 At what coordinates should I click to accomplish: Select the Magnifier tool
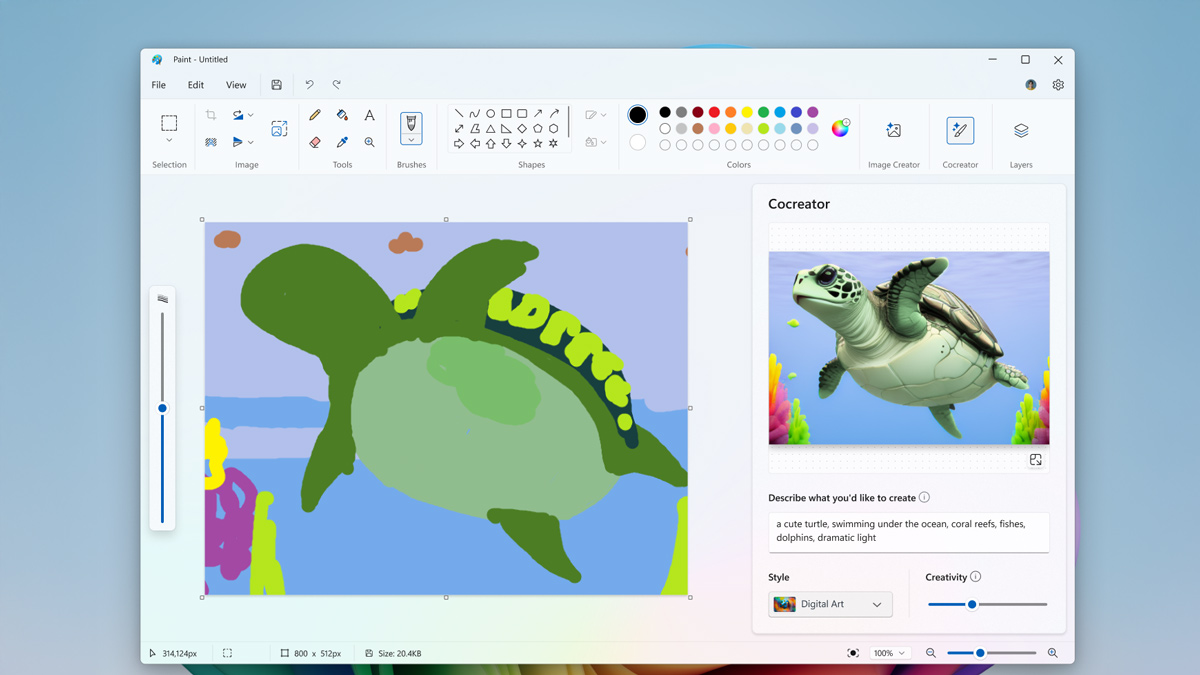(x=369, y=142)
